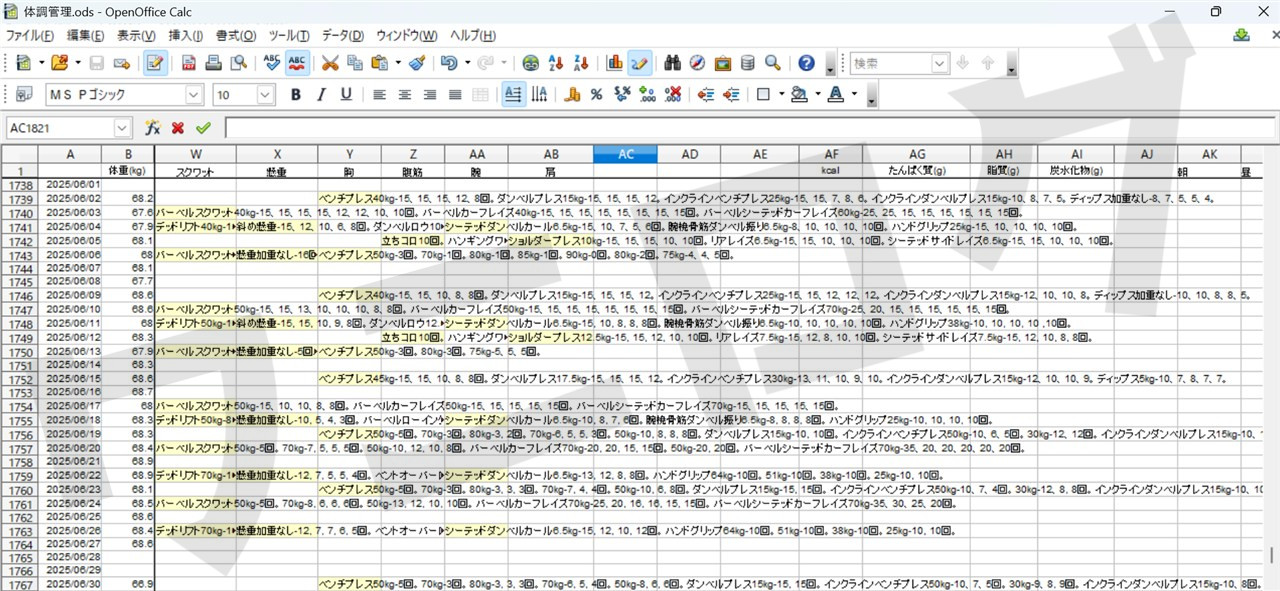The height and width of the screenshot is (591, 1280).
Task: Apply percent number format
Action: pos(596,94)
